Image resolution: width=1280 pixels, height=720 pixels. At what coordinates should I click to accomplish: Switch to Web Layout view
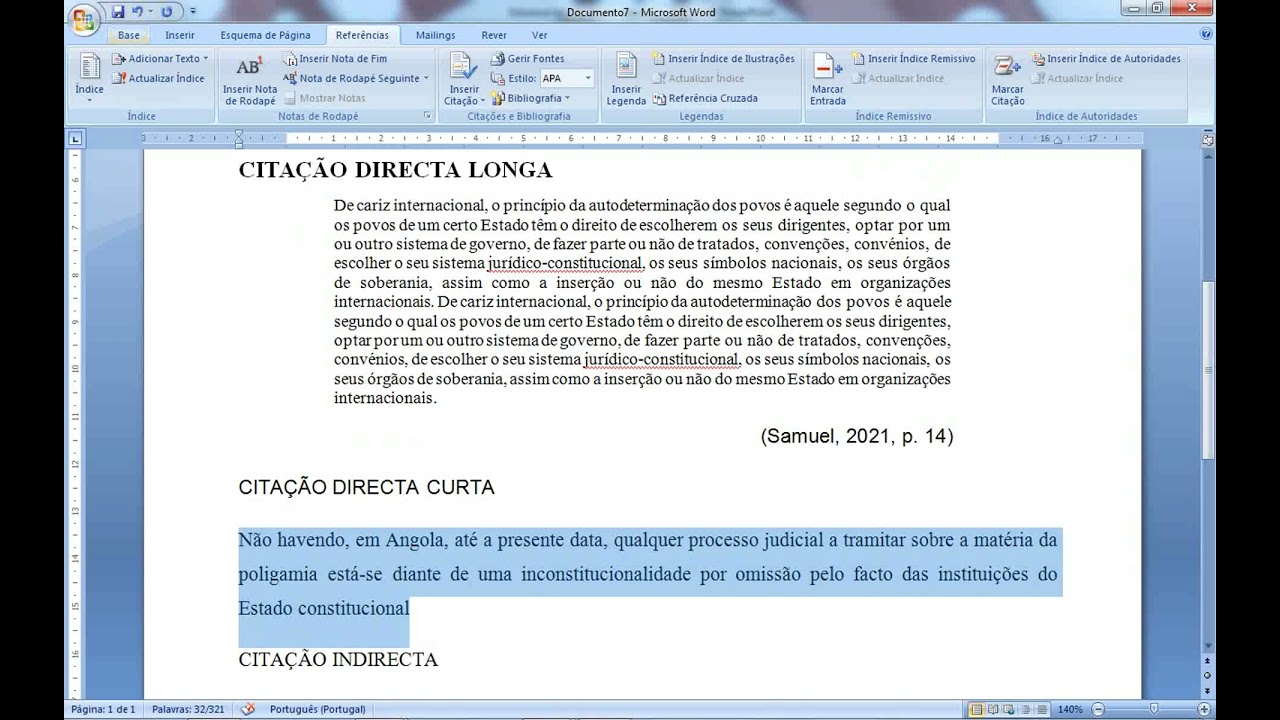(x=1008, y=710)
